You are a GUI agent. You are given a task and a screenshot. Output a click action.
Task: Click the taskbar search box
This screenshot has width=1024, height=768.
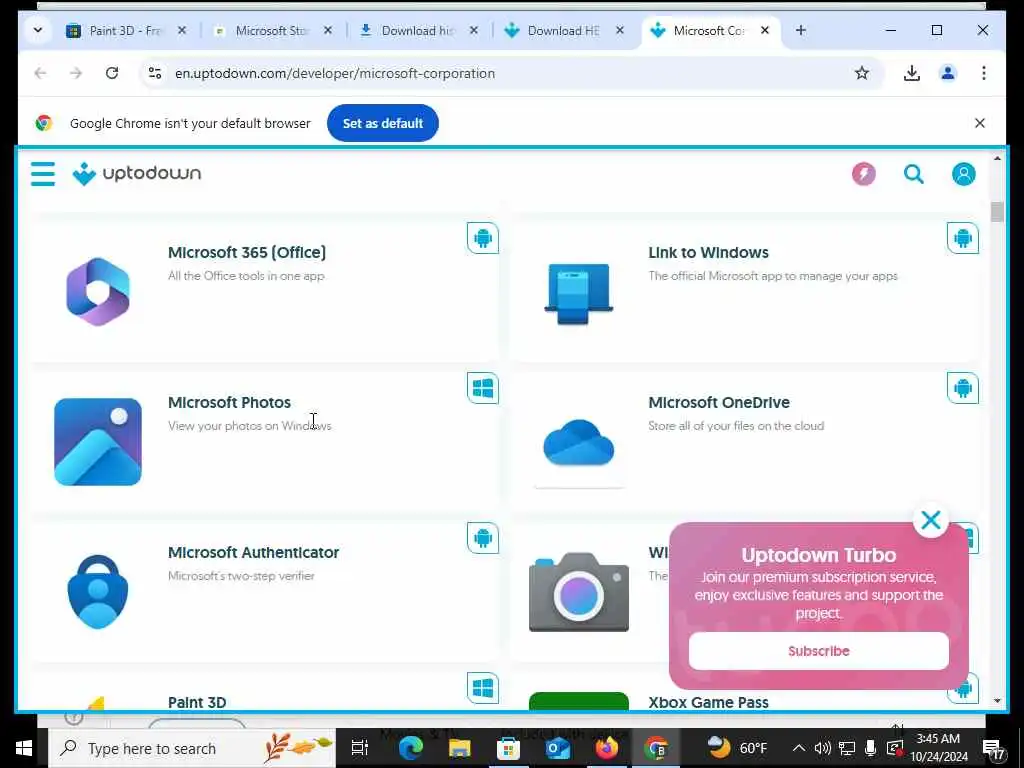[x=192, y=748]
